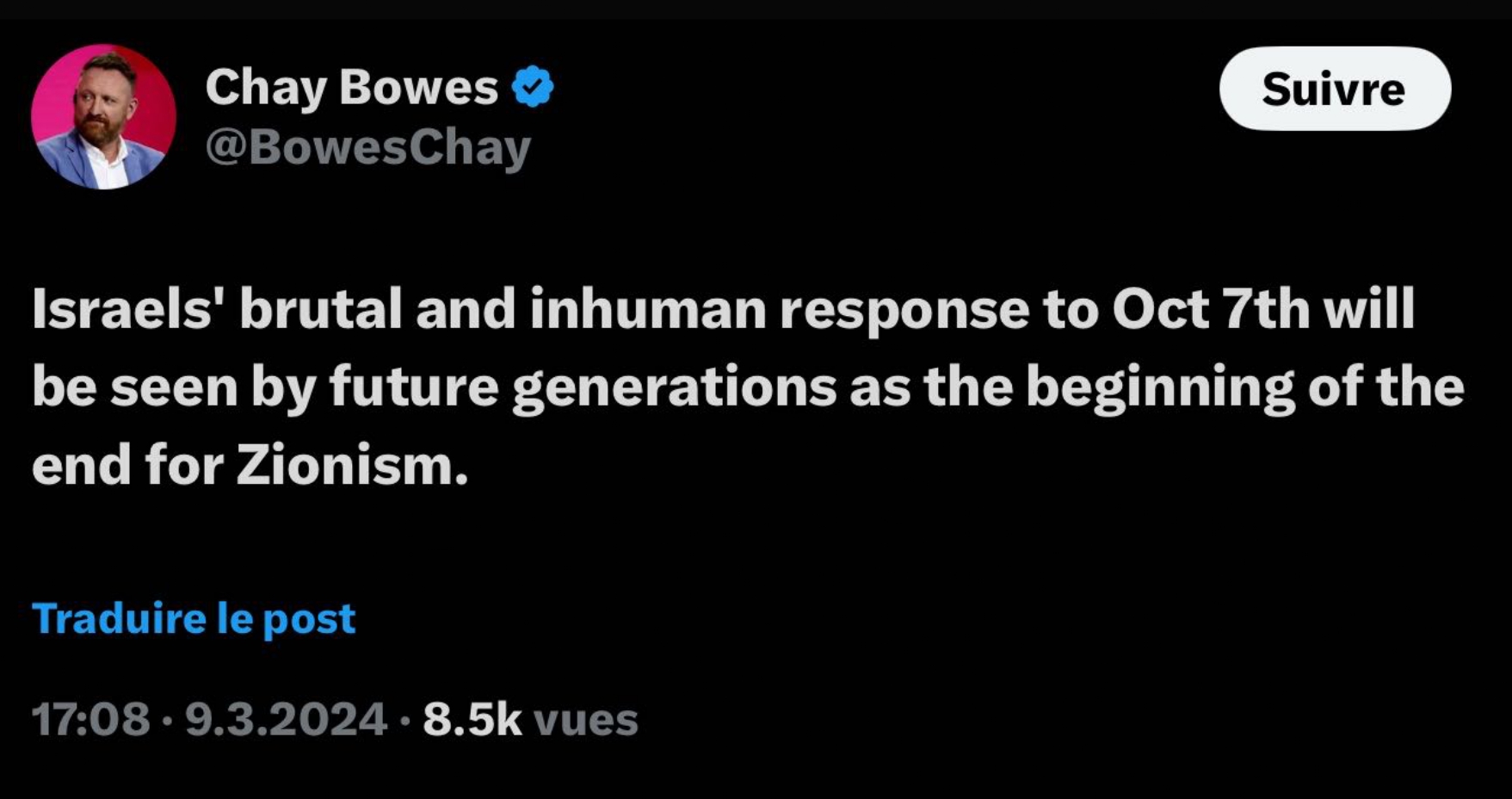Click the word response in the post

tap(904, 309)
